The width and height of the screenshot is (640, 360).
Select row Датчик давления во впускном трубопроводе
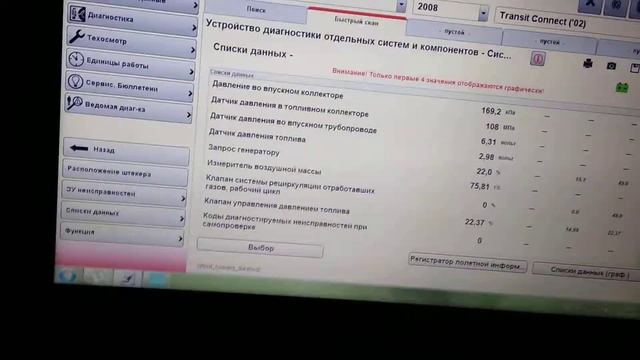coord(293,123)
